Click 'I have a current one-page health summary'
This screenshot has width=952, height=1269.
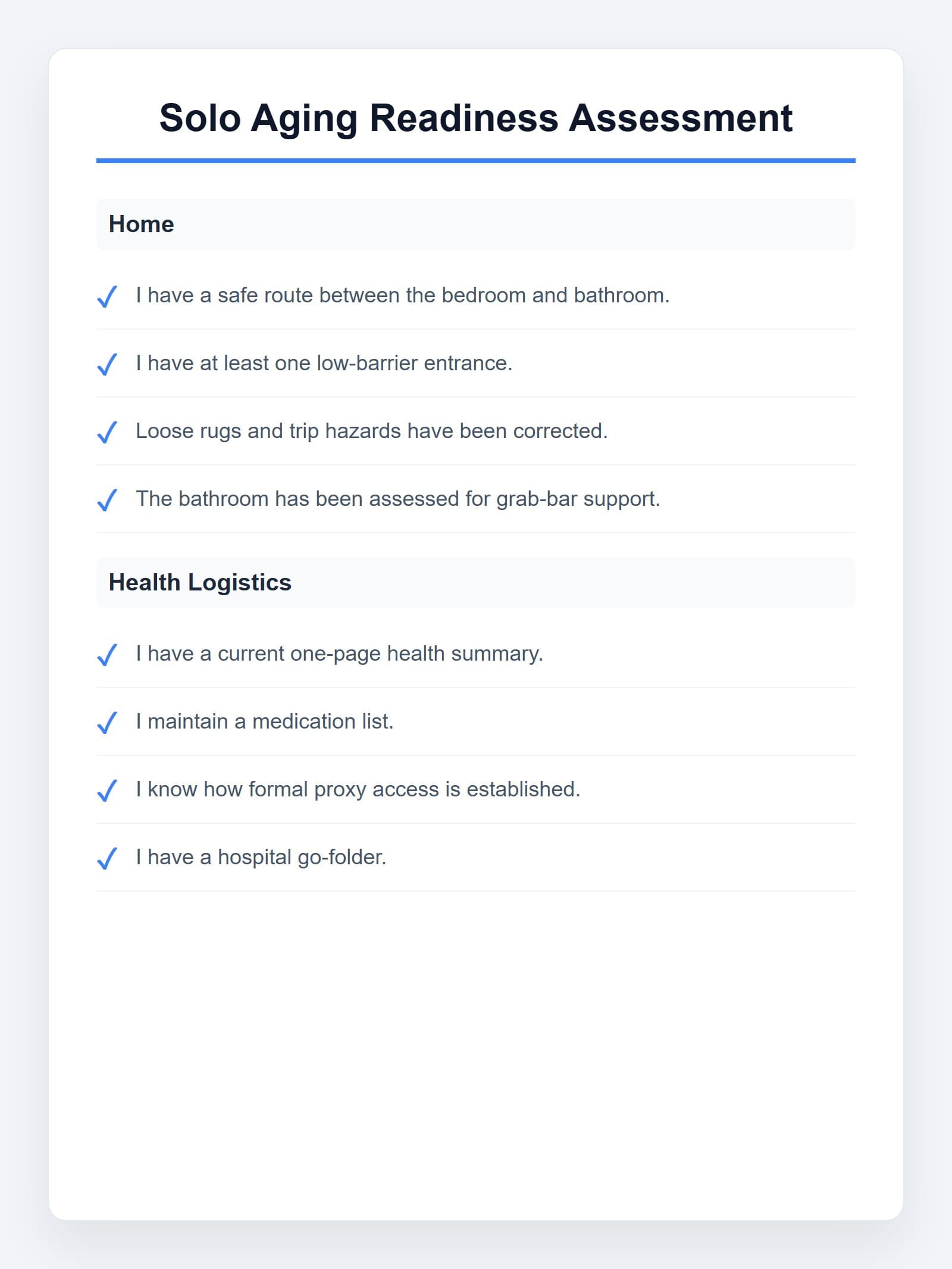[340, 654]
